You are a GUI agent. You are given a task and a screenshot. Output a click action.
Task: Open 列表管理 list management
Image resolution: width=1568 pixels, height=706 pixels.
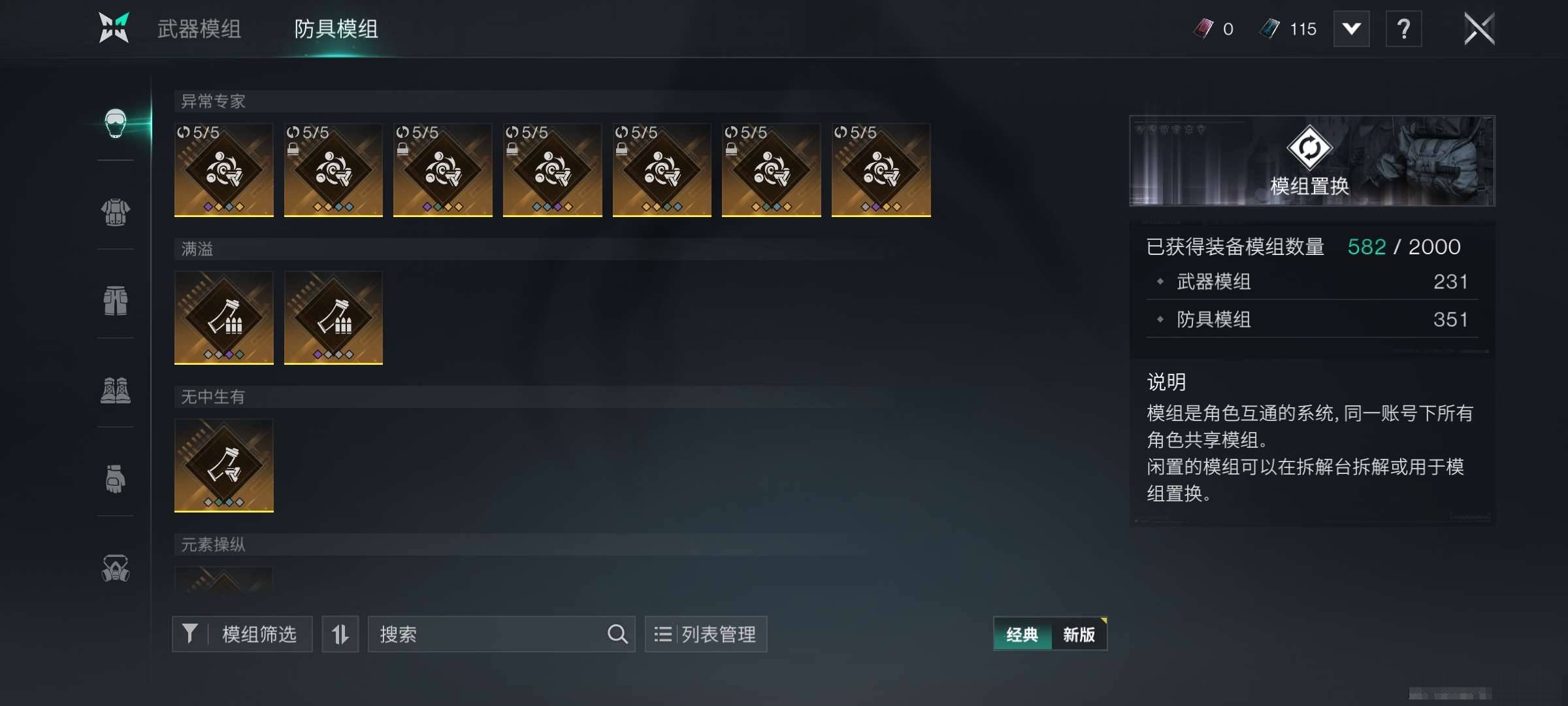[x=706, y=634]
